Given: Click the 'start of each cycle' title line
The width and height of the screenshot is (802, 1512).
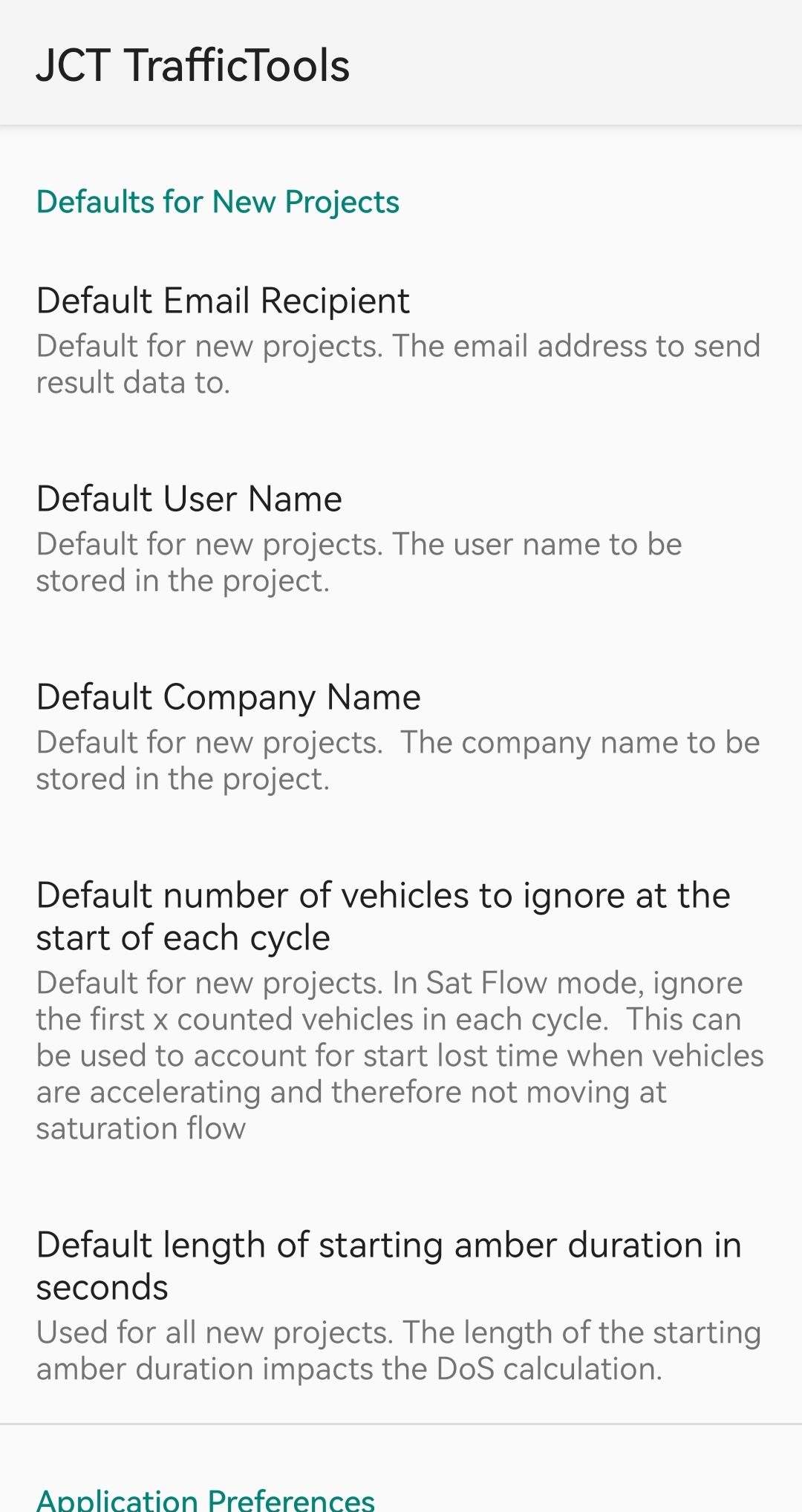Looking at the screenshot, I should 183,938.
